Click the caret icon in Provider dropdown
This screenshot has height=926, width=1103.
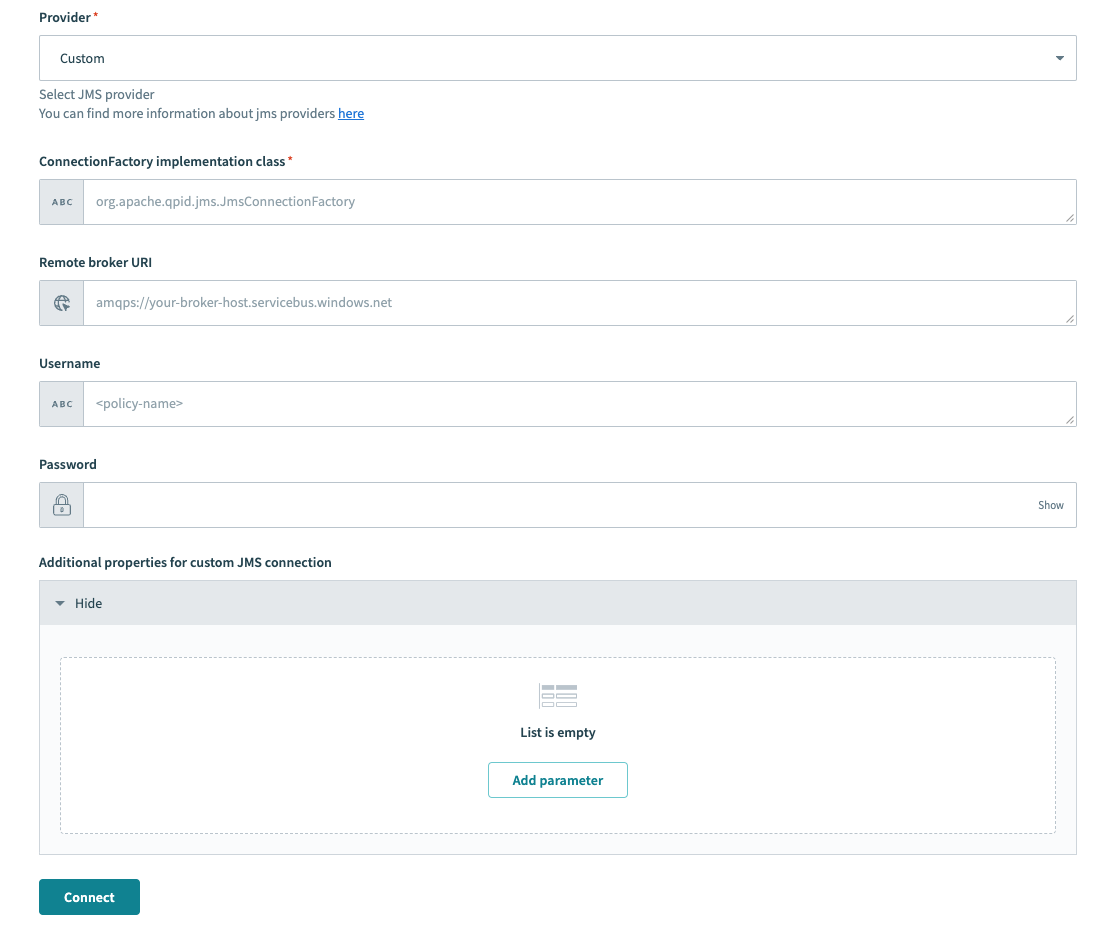coord(1058,58)
